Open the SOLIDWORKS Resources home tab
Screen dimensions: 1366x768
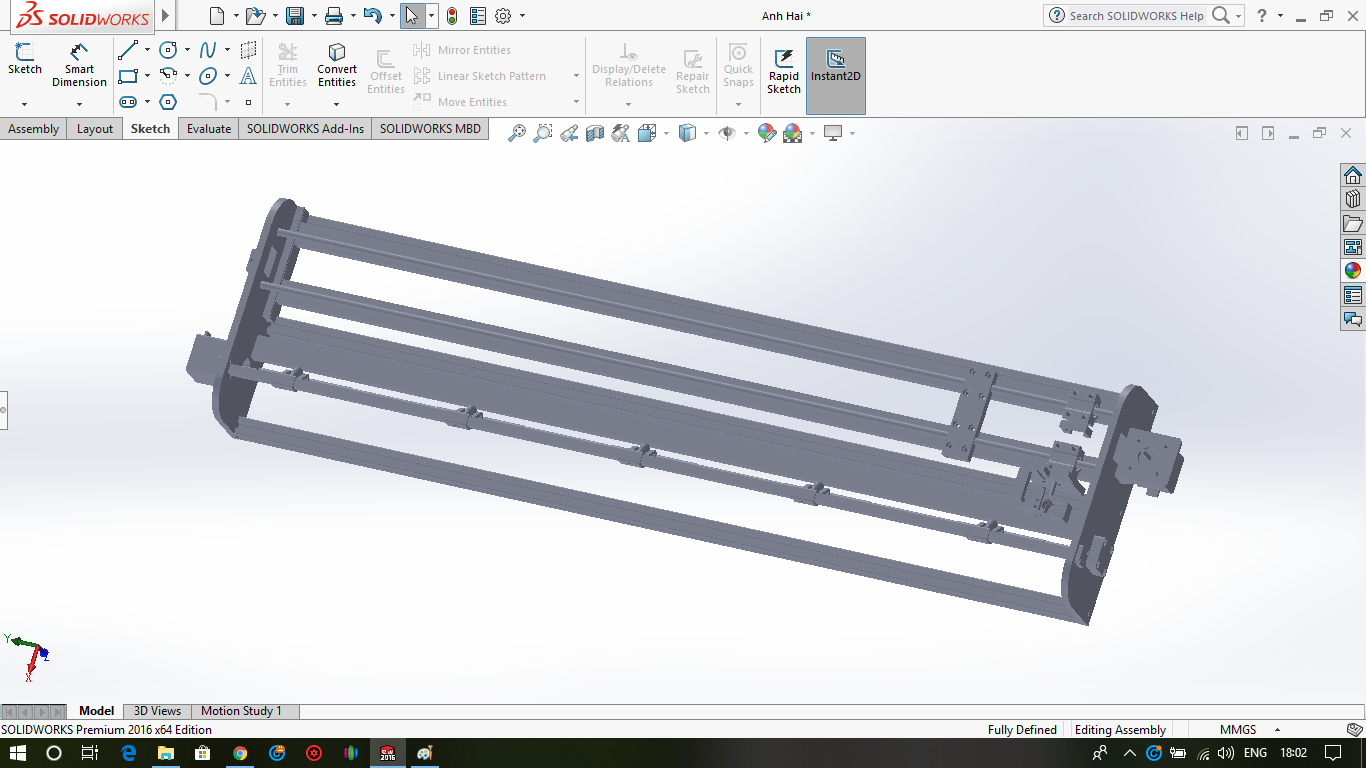click(x=1353, y=175)
